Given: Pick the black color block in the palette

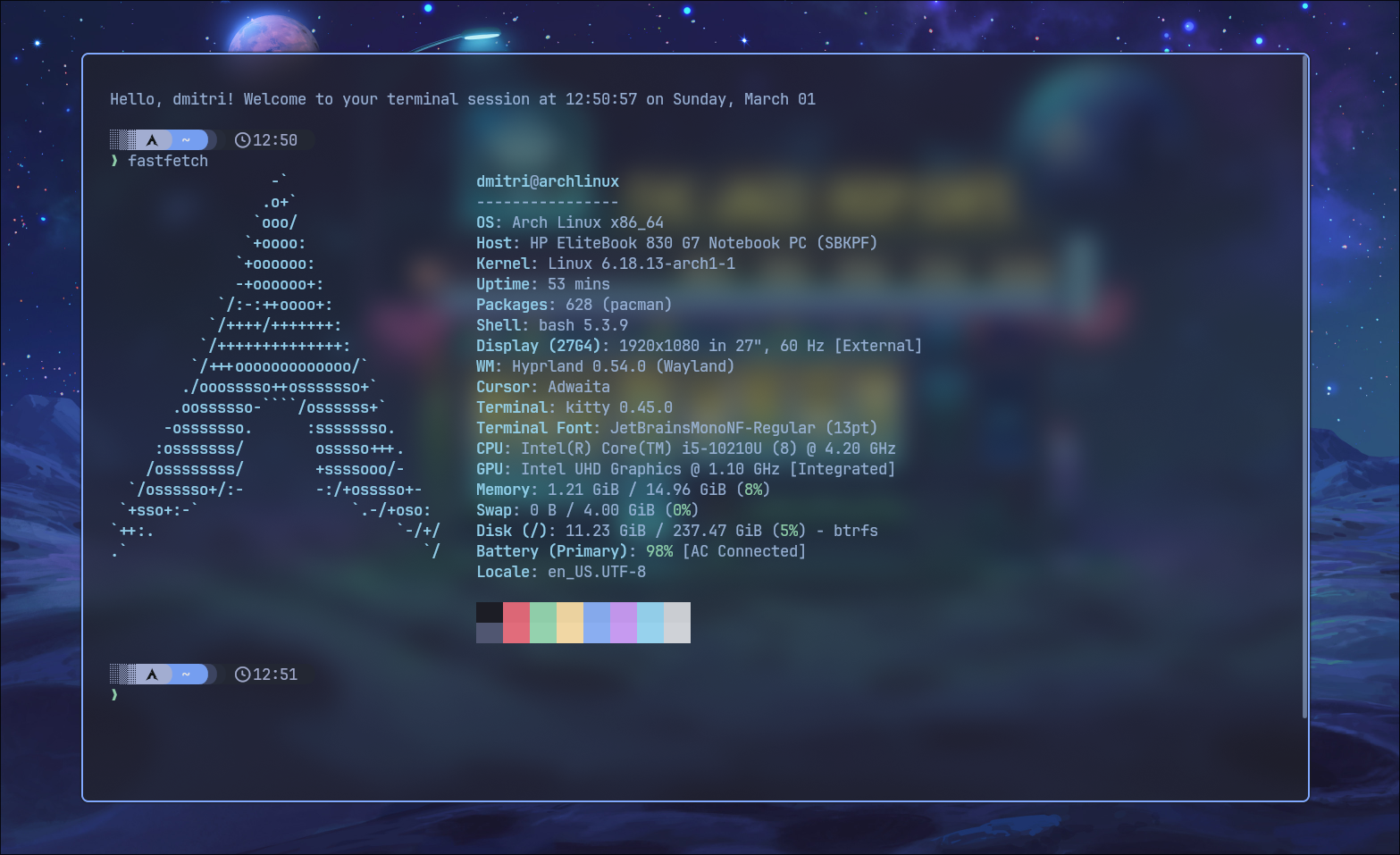Looking at the screenshot, I should (490, 612).
